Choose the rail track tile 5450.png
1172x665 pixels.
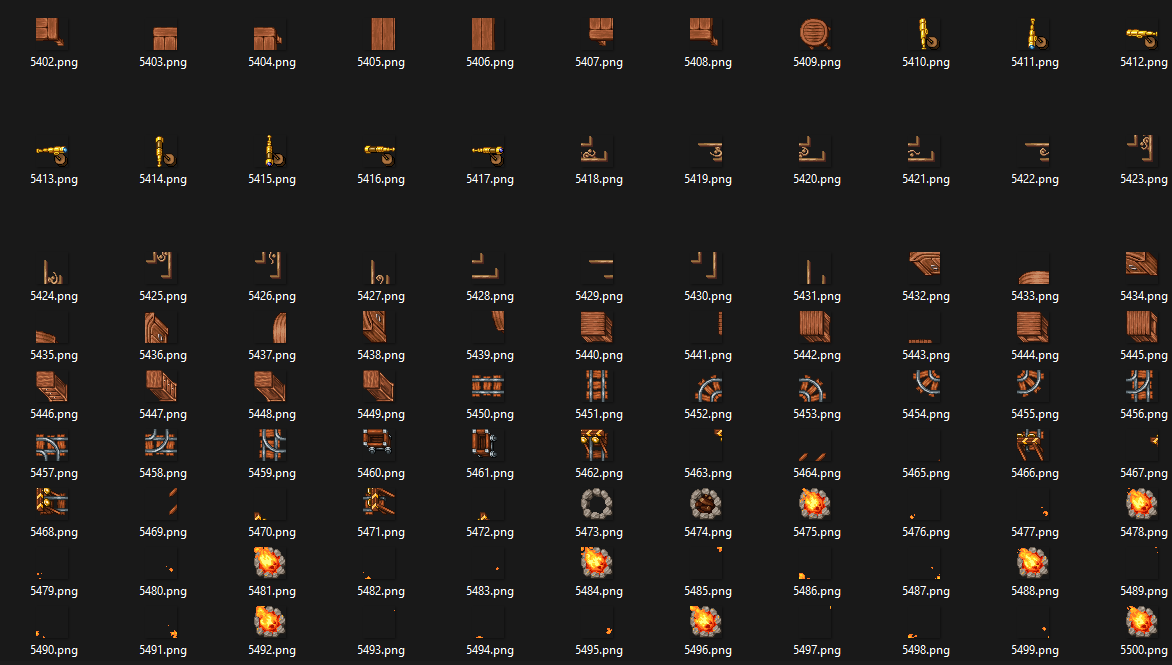click(490, 386)
